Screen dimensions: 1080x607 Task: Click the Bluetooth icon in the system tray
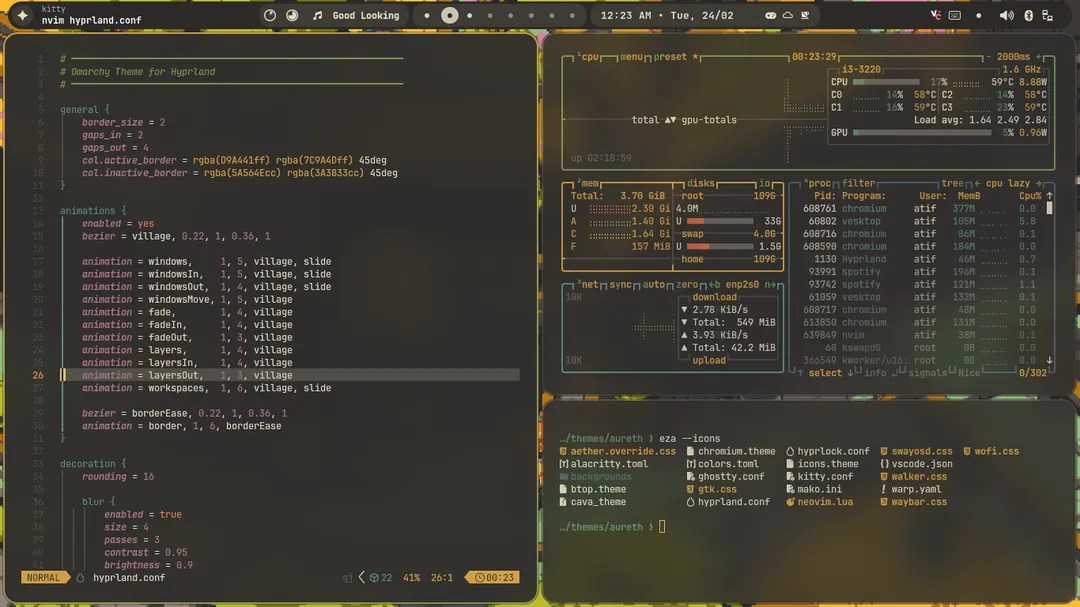click(1029, 15)
